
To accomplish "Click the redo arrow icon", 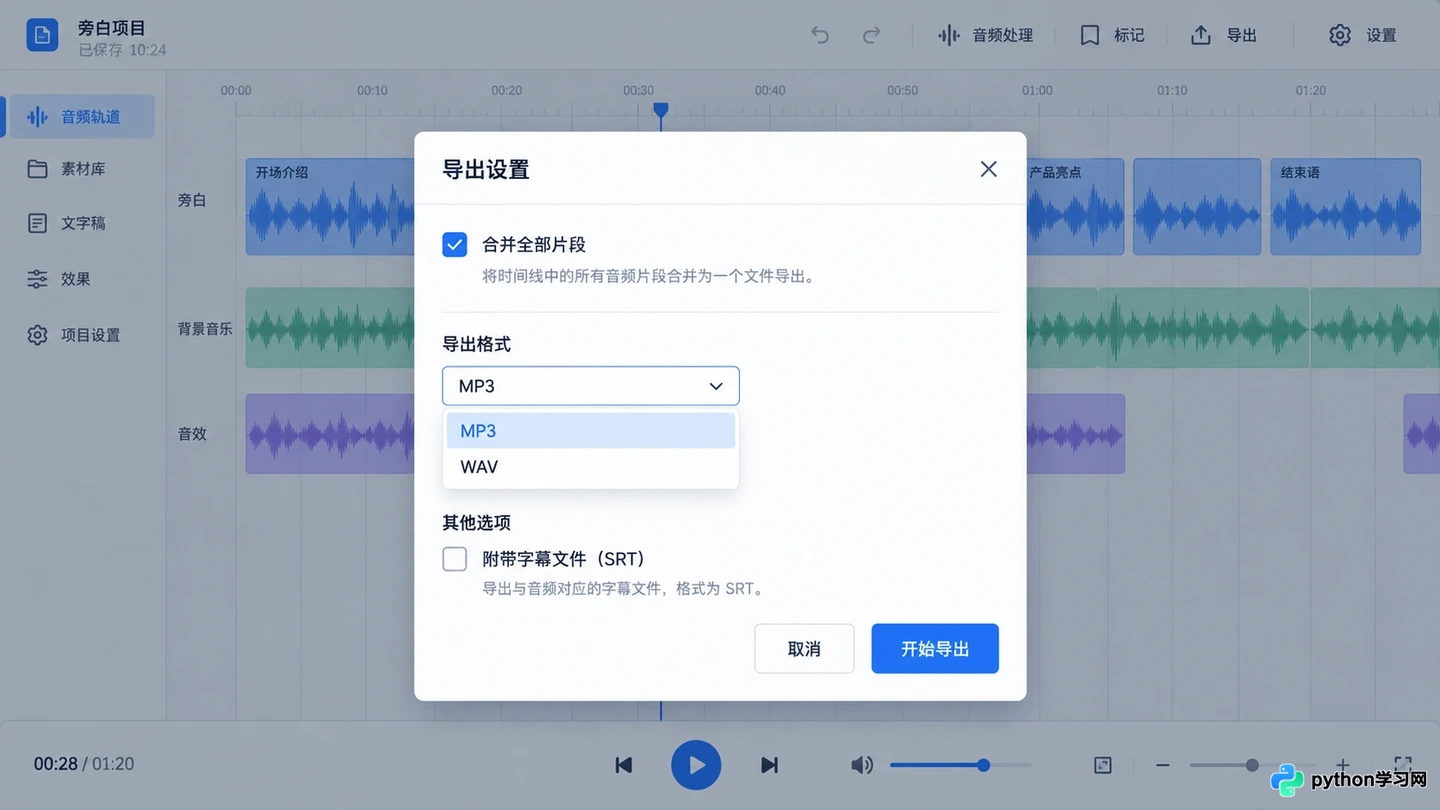I will [871, 35].
